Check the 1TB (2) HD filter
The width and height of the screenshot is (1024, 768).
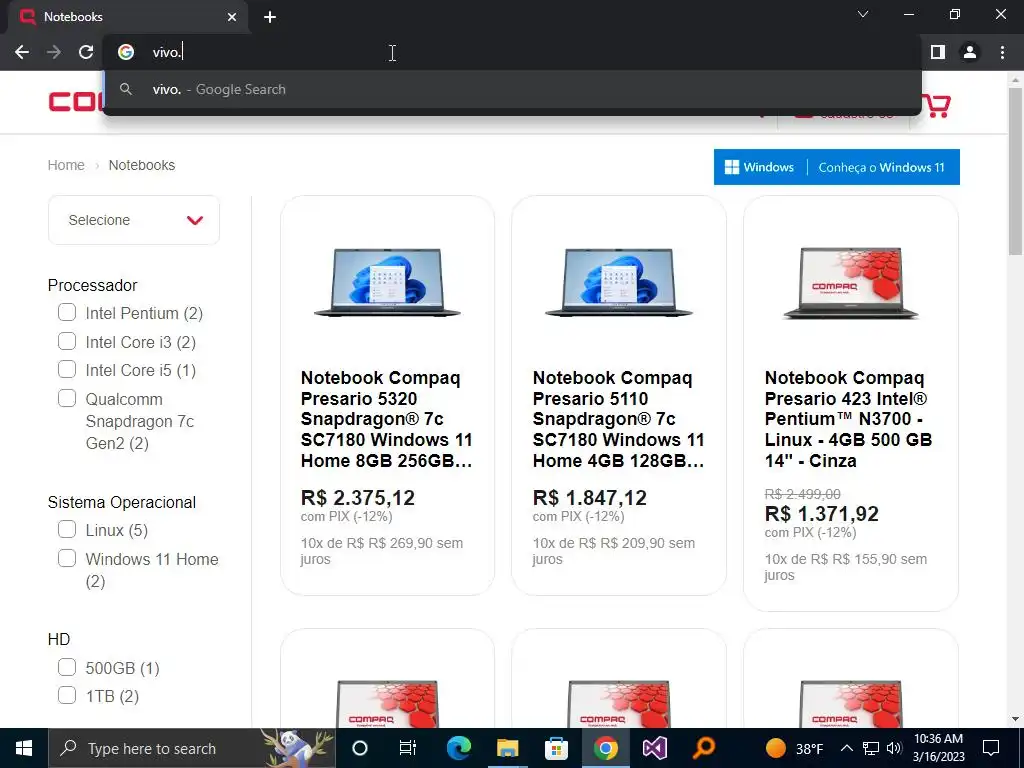click(x=67, y=695)
